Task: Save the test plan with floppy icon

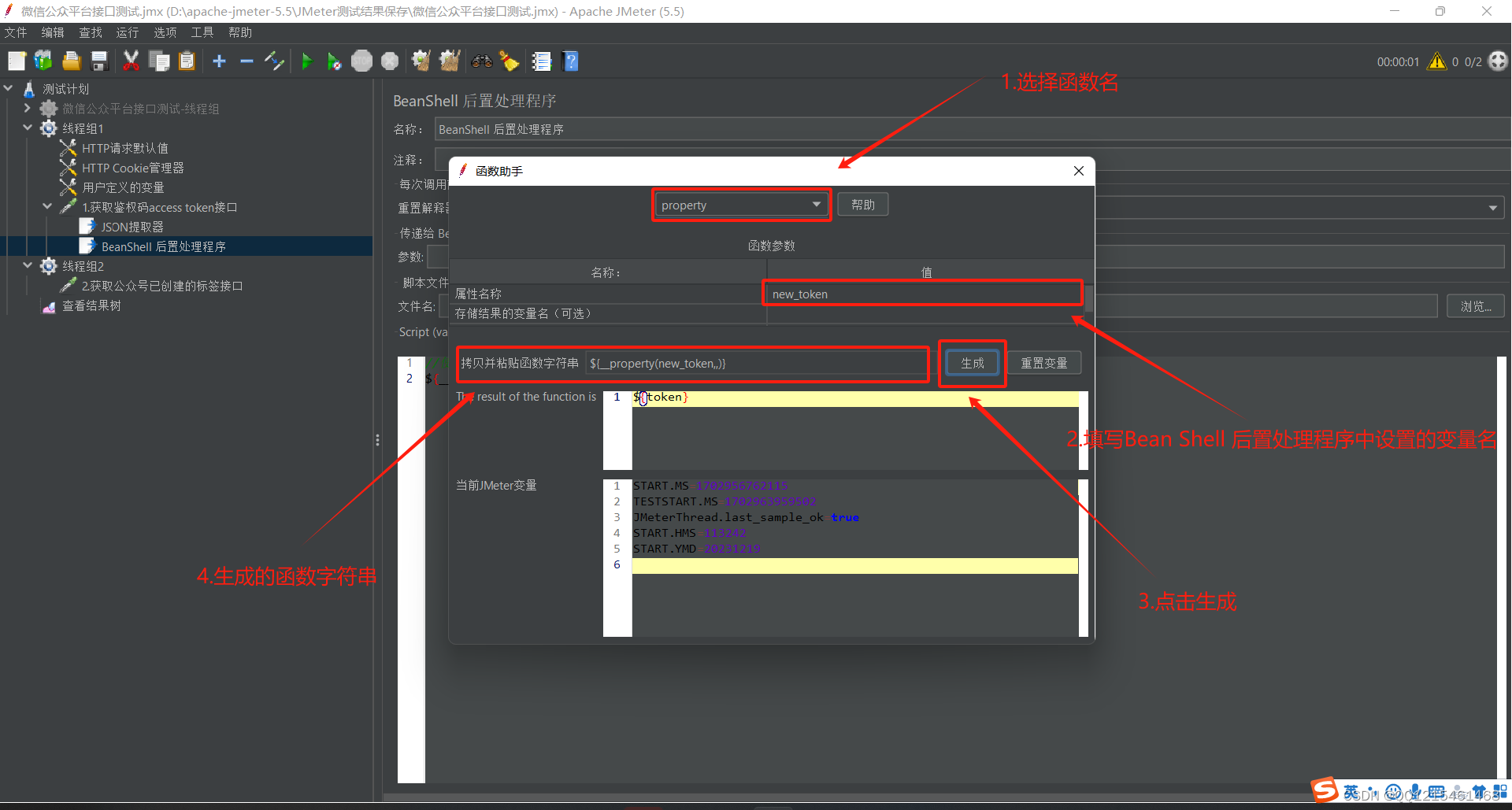Action: click(x=99, y=61)
